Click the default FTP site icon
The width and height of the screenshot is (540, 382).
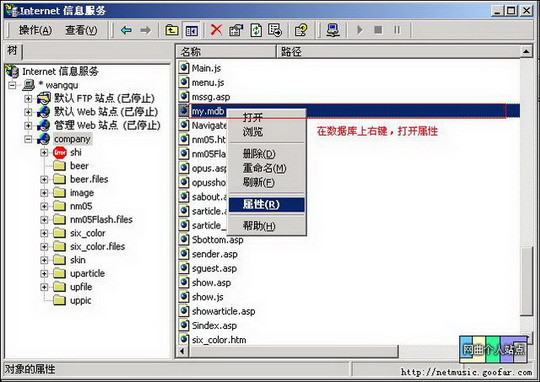tap(44, 98)
